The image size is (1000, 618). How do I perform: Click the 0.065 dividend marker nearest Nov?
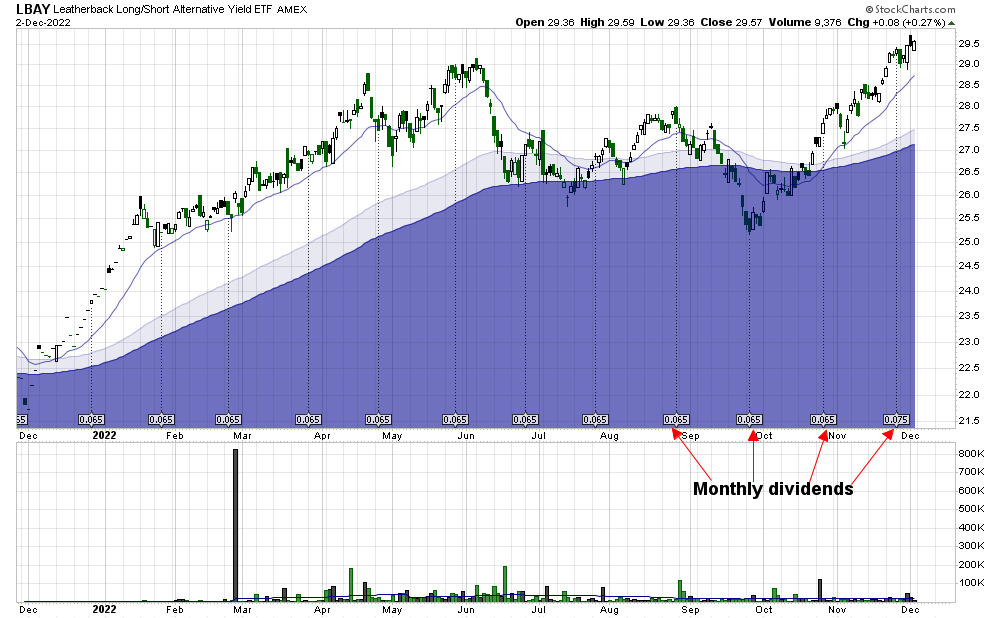(x=823, y=420)
